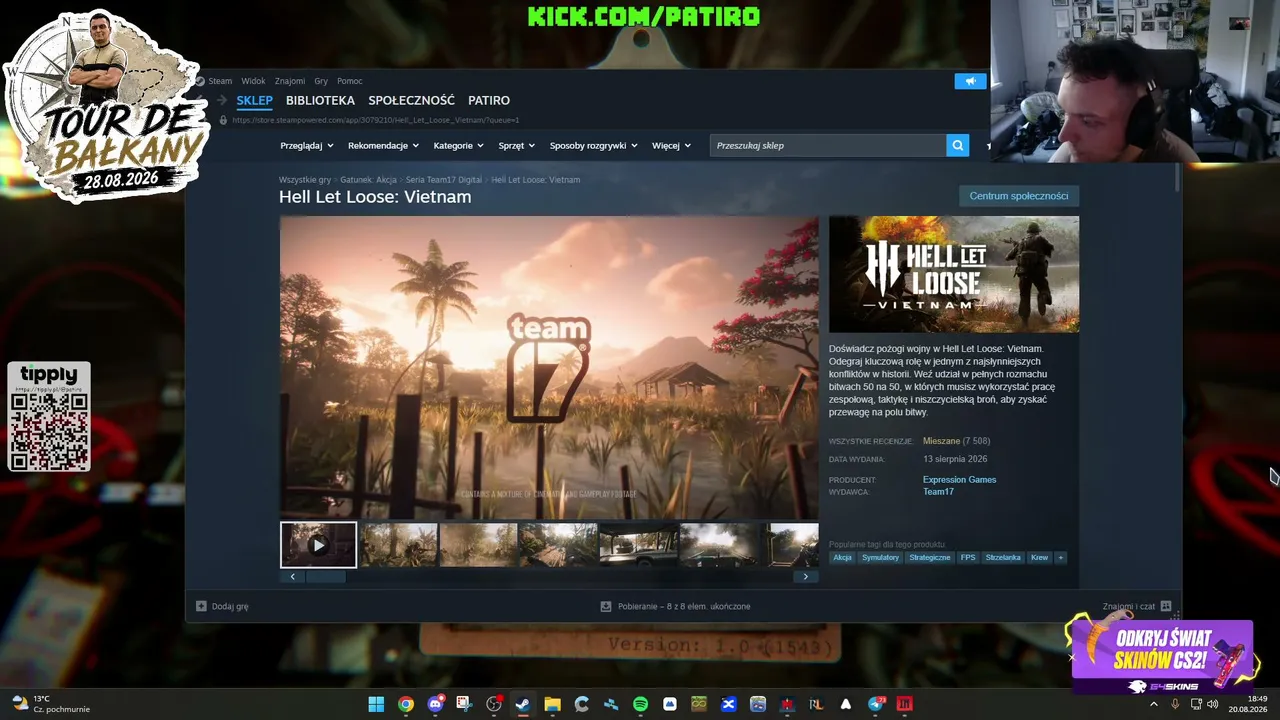Open the clock and date panel
Screen dimensions: 1280x720
pyautogui.click(x=1248, y=704)
